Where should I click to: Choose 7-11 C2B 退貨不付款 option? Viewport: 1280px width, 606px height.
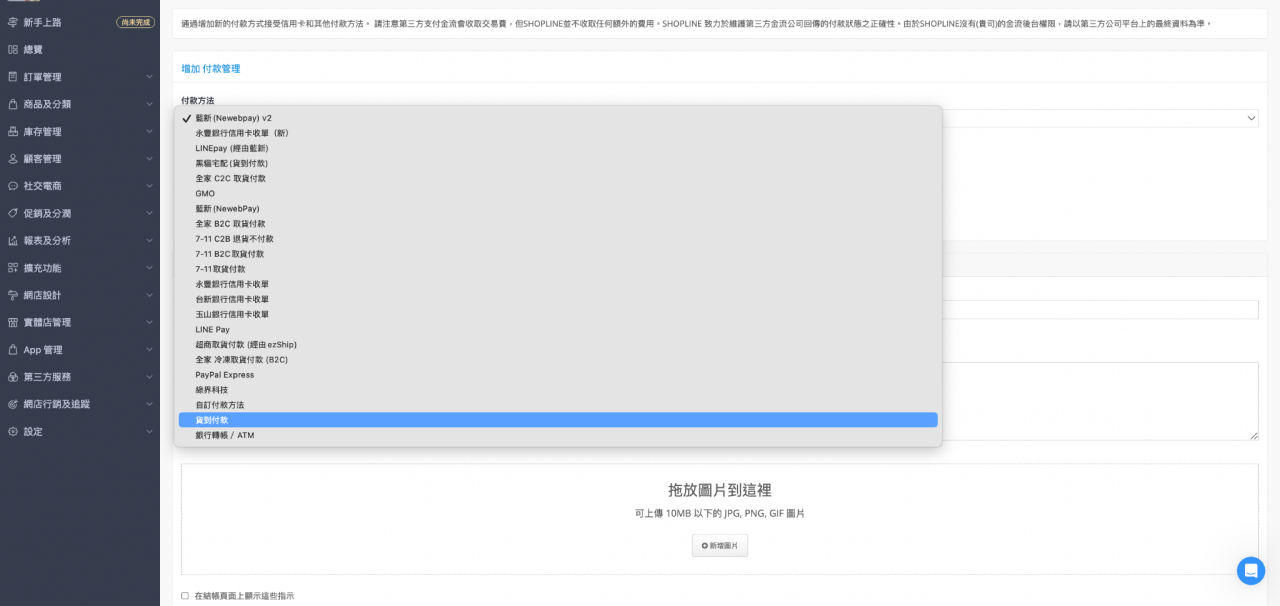[558, 239]
